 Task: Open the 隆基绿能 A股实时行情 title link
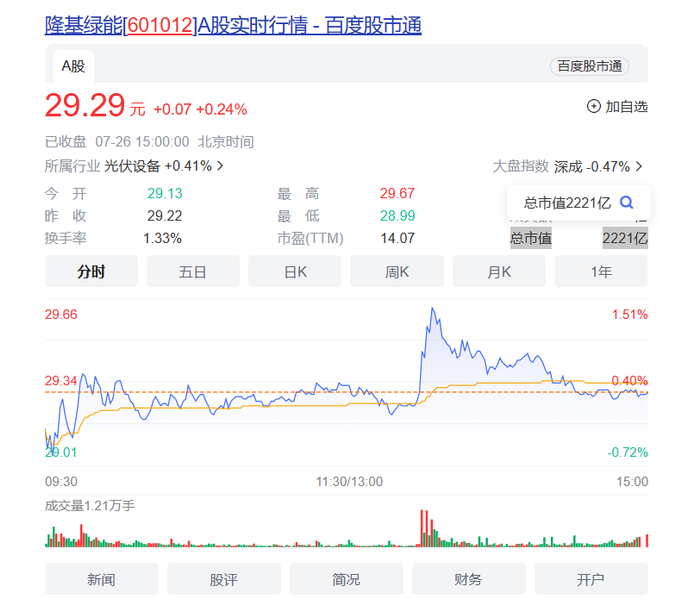click(x=233, y=25)
